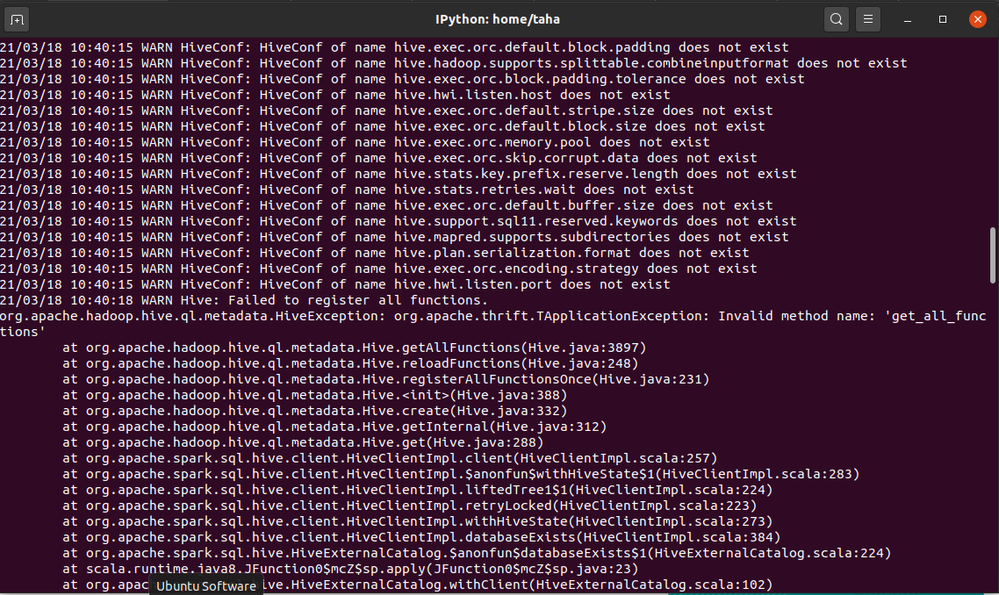Viewport: 999px width, 595px height.
Task: Click the HiveClientImpl.databaseExists stack trace line
Action: coord(421,537)
